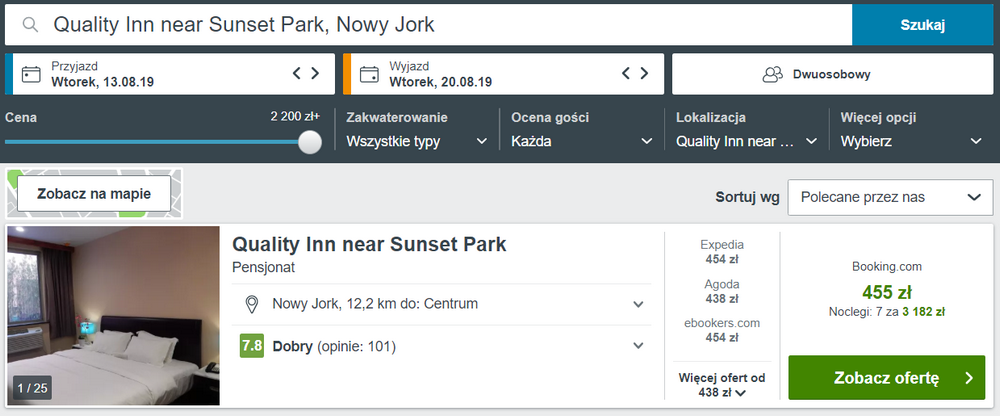Click the ebookers.com 454 zł offer
Image resolution: width=1000 pixels, height=416 pixels.
click(x=722, y=330)
